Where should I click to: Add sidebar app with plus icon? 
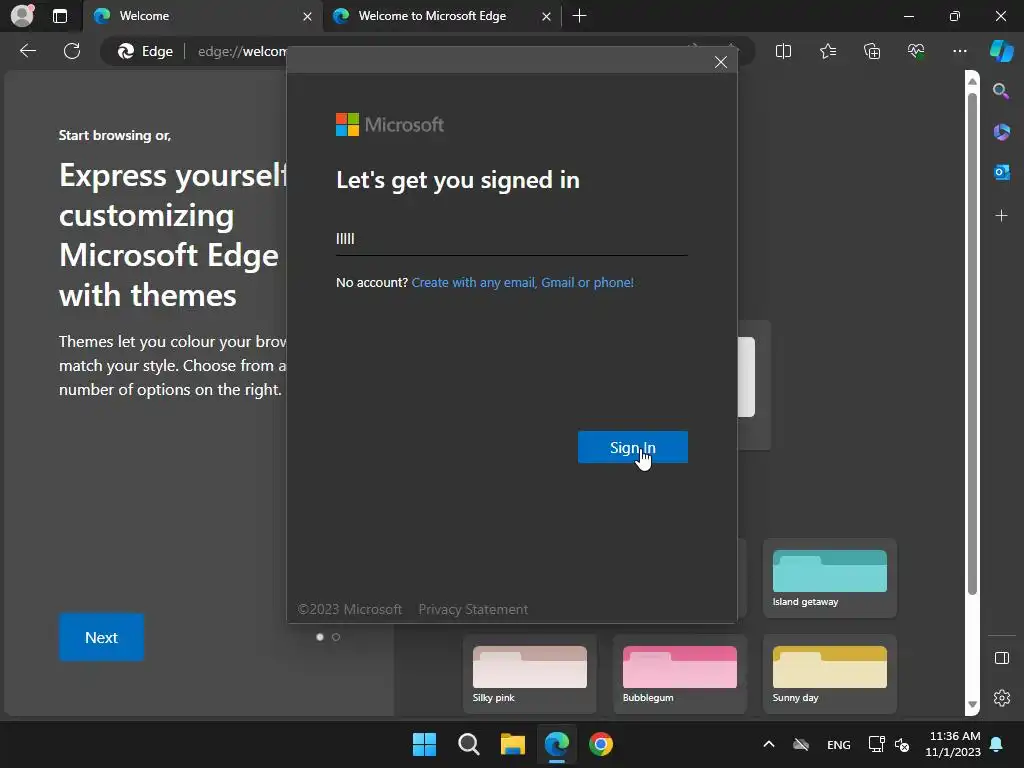point(1001,216)
